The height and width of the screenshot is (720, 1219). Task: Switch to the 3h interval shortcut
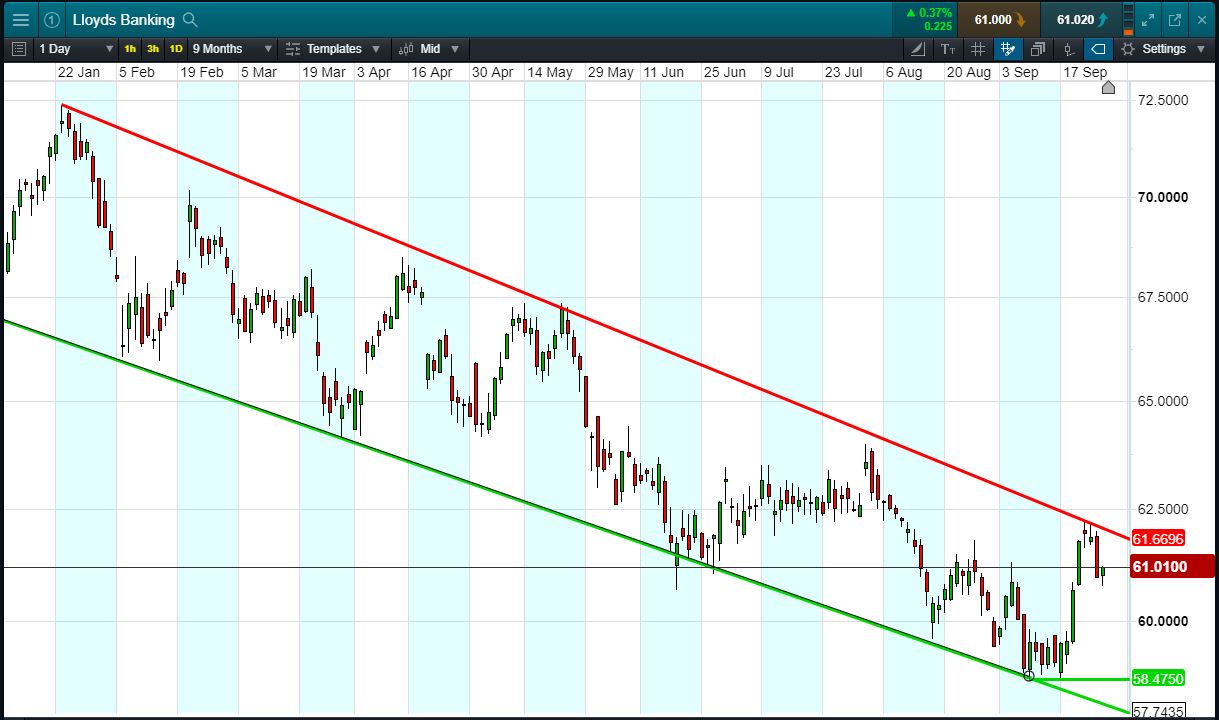[x=153, y=48]
